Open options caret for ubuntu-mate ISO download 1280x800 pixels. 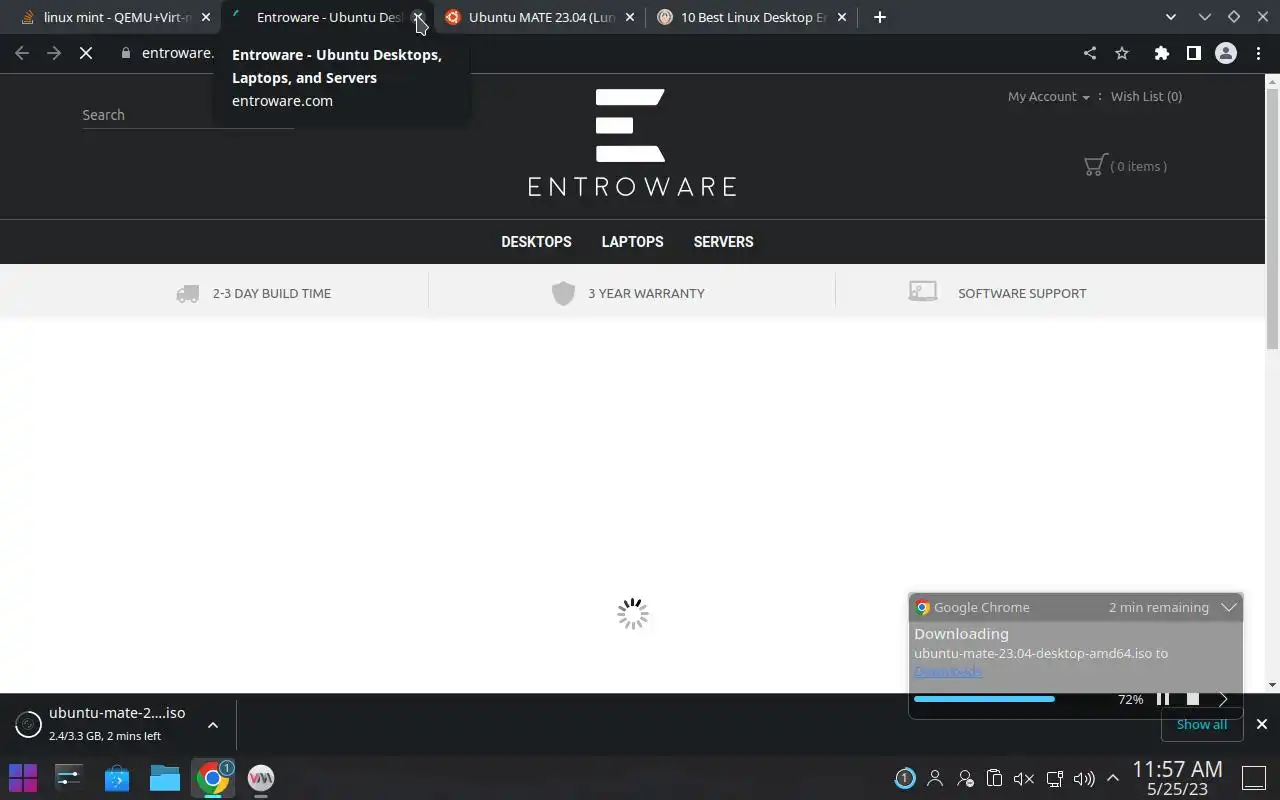212,725
